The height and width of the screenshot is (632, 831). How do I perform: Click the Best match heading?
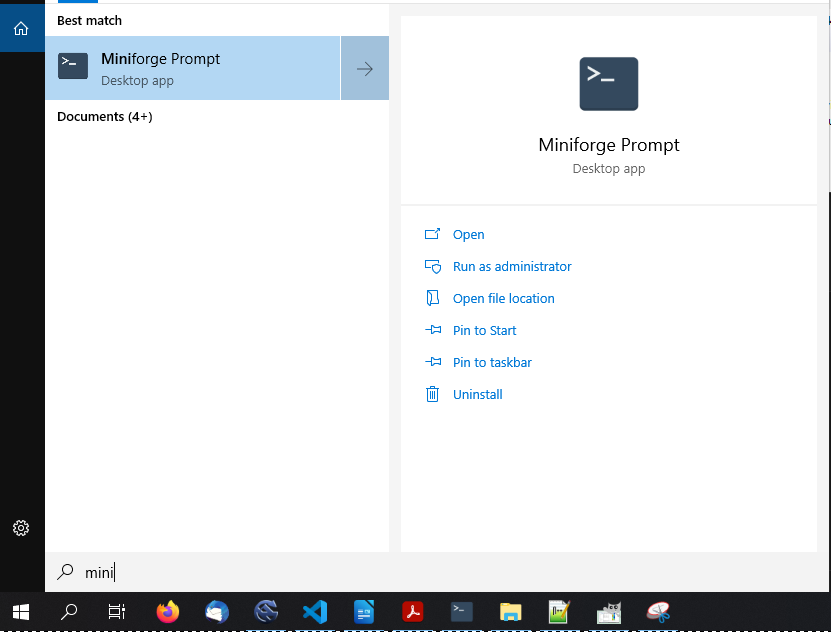point(90,21)
